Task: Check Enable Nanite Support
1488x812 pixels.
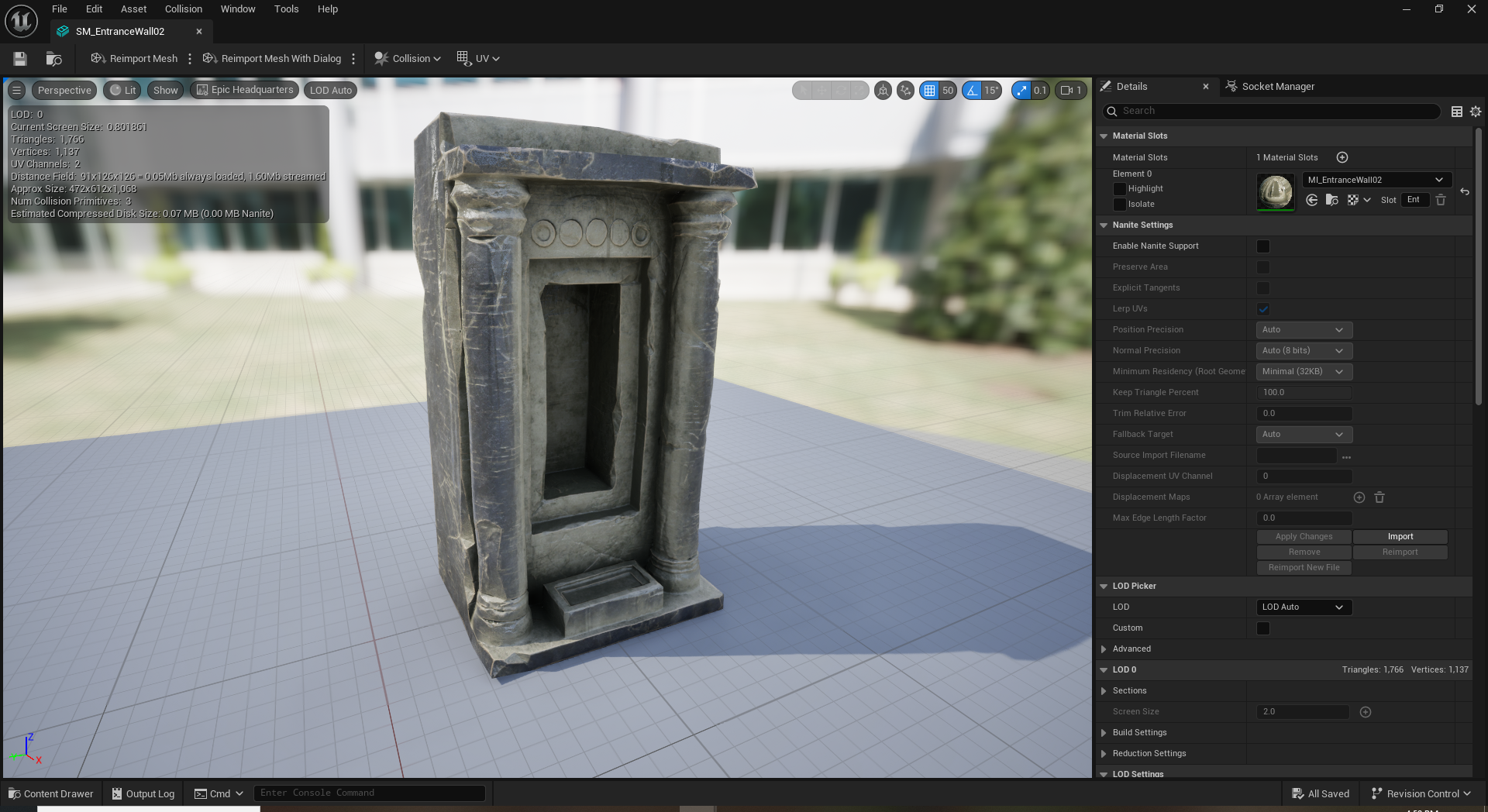Action: coord(1263,246)
